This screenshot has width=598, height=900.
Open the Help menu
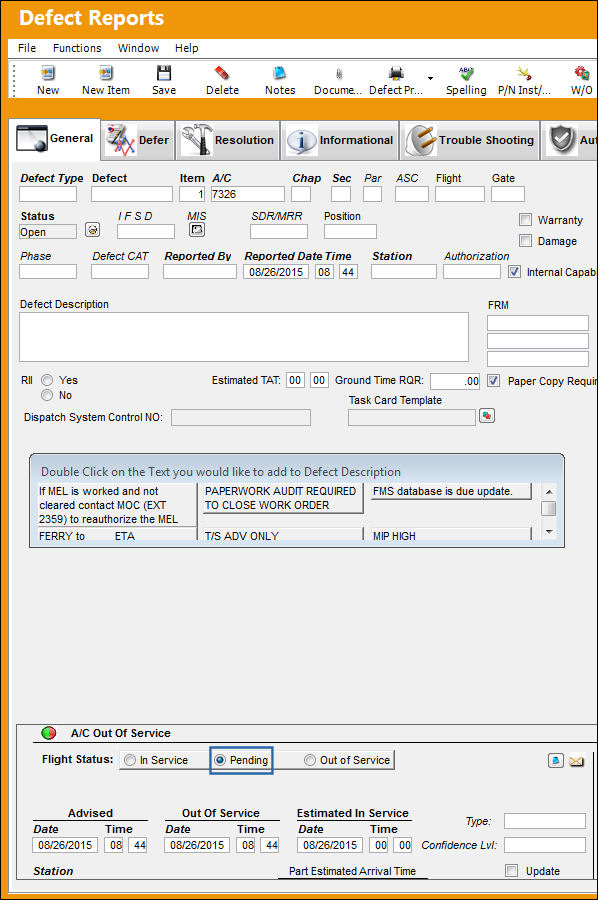coord(187,48)
